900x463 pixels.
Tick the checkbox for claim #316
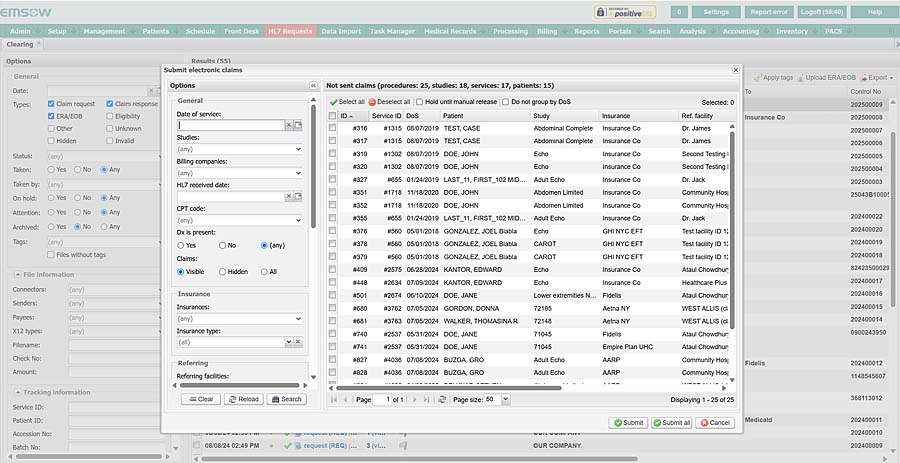pyautogui.click(x=333, y=129)
